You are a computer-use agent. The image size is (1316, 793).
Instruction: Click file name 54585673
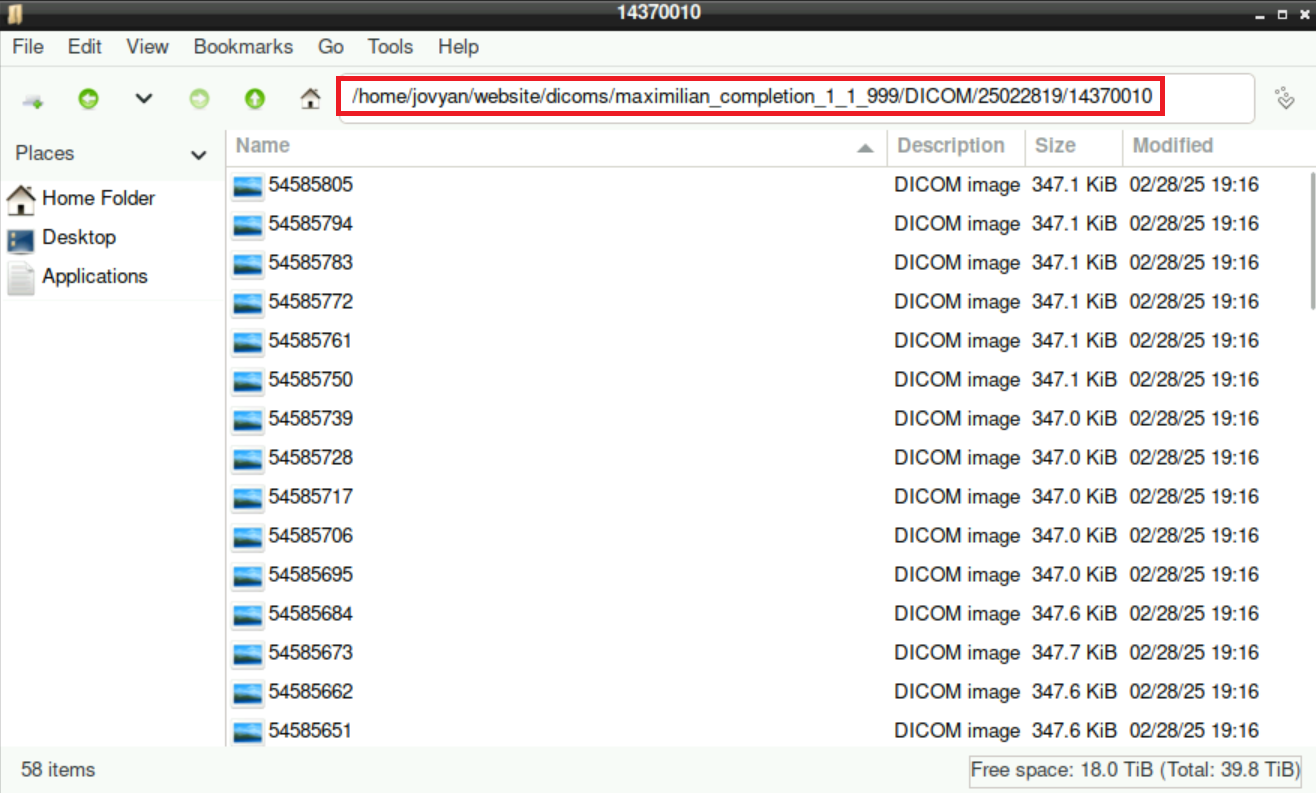tap(310, 653)
